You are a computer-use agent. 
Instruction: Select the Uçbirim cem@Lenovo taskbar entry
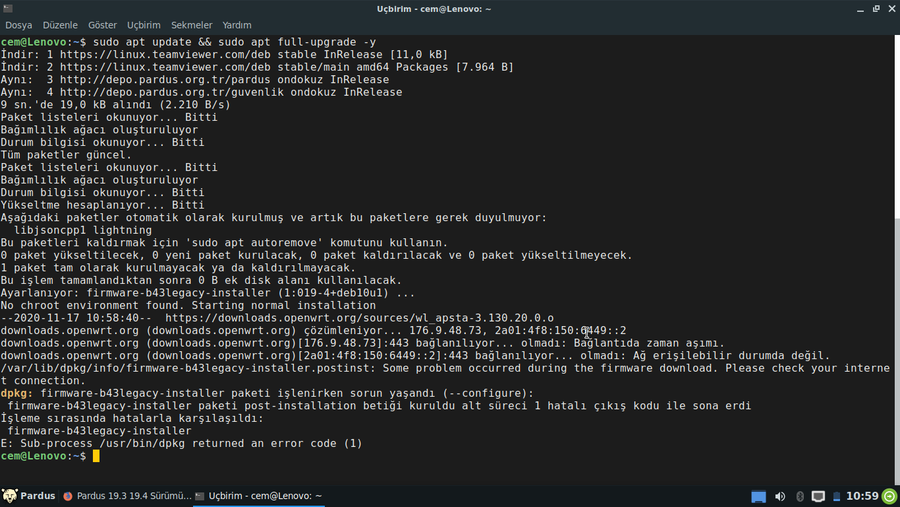[259, 496]
